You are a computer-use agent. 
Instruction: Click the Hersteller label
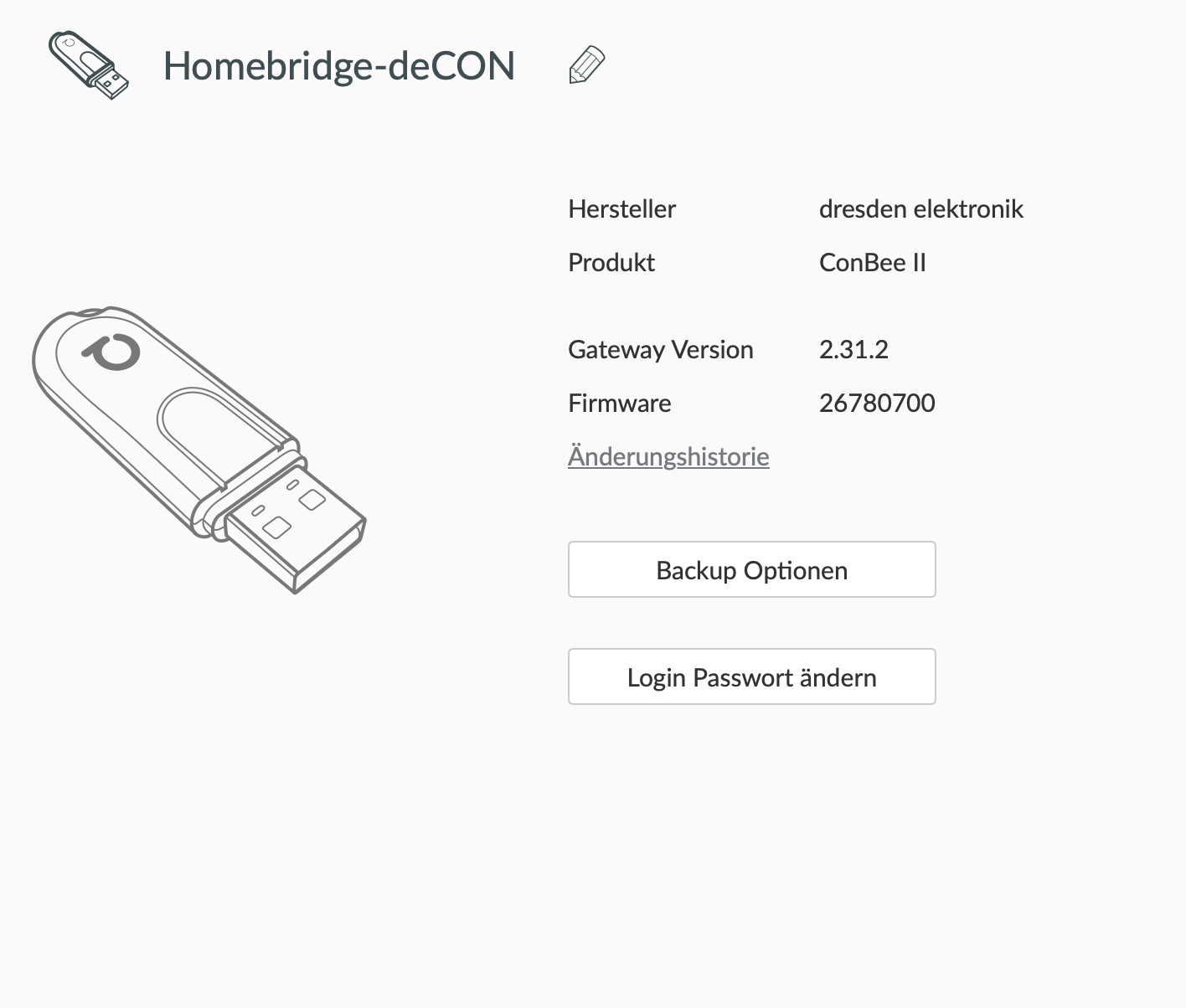point(621,208)
